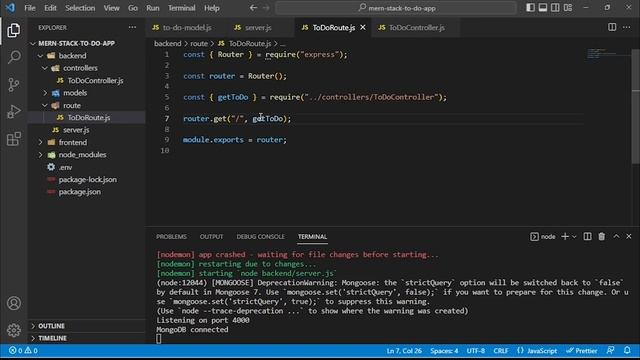Screen dimensions: 640x360
Task: Maximize the panel size with chevron
Action: pos(616,236)
